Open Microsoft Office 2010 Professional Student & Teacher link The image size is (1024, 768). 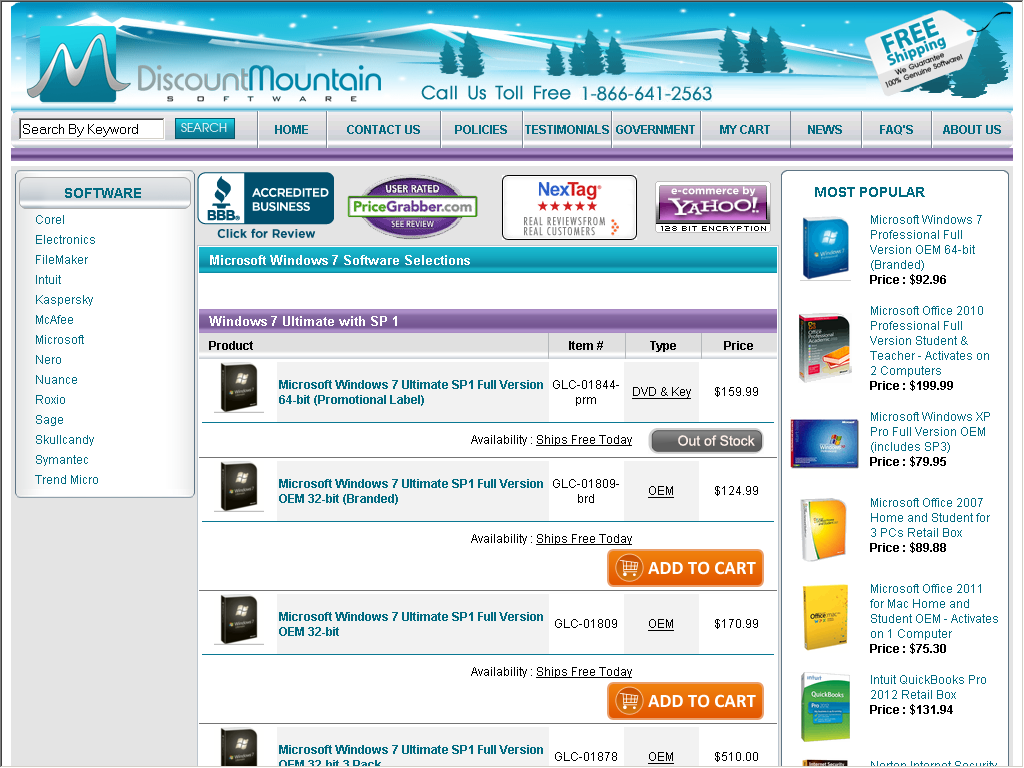(x=930, y=341)
